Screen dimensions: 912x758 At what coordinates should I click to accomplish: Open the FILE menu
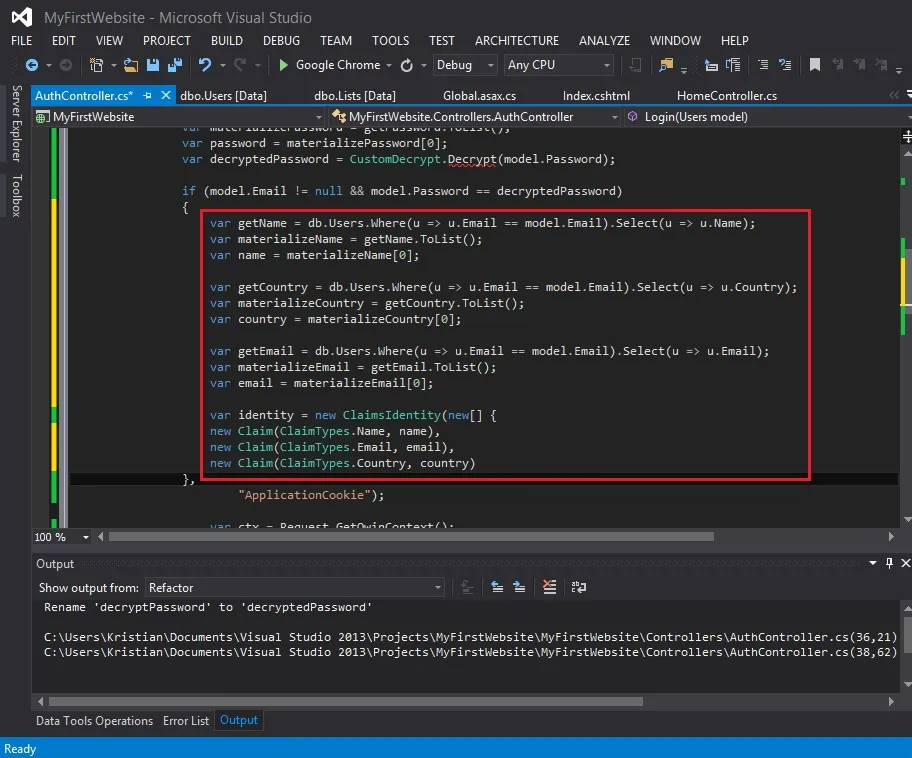coord(22,41)
